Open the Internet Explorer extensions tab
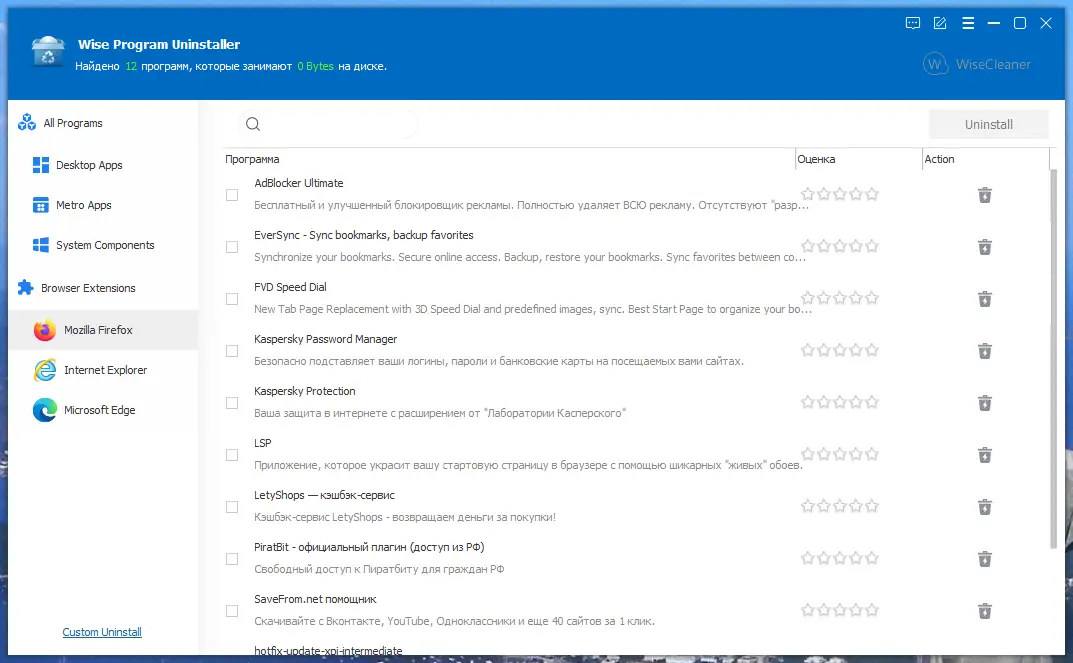This screenshot has height=663, width=1073. point(105,370)
